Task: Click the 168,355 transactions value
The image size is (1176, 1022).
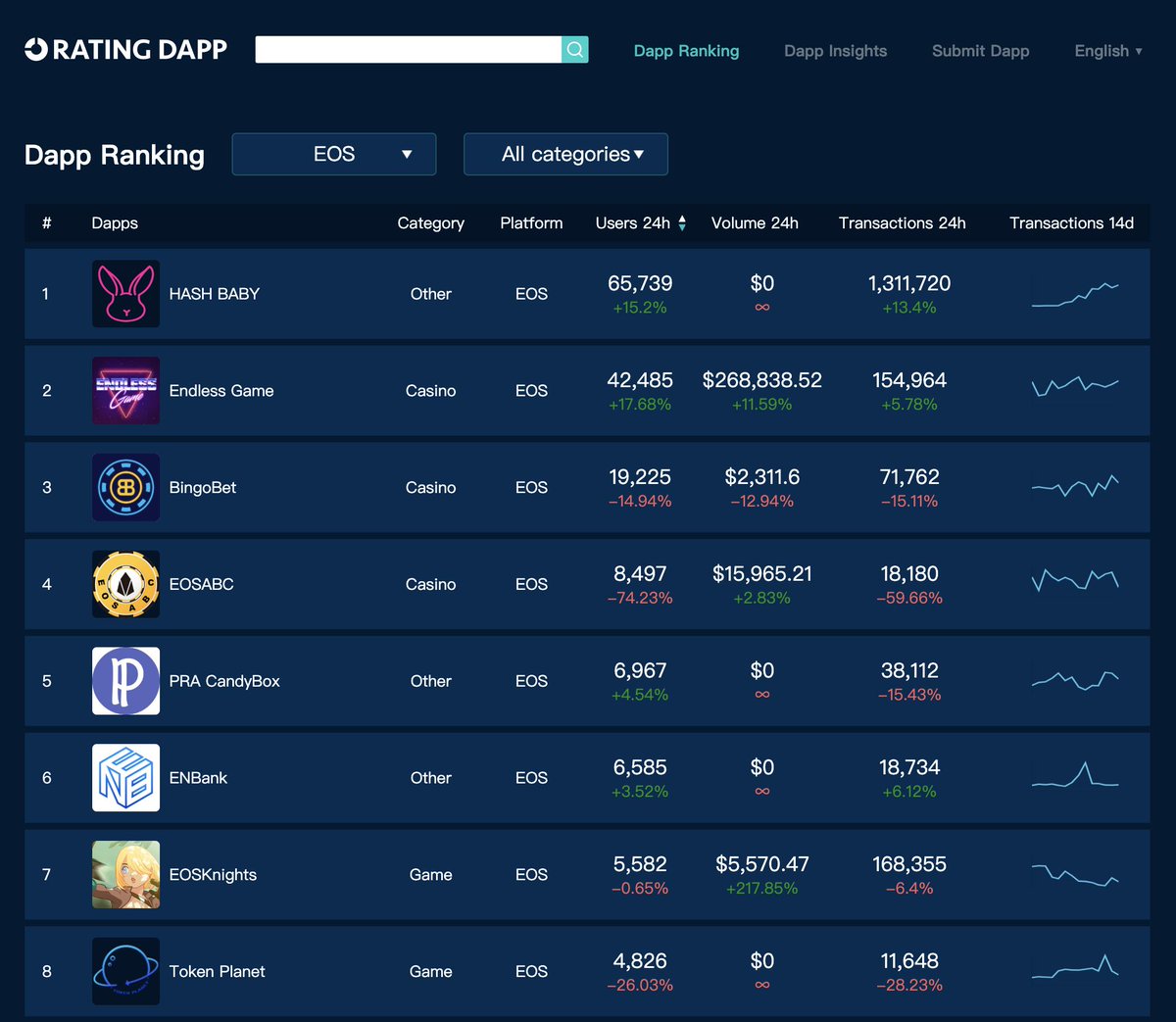Action: [909, 864]
